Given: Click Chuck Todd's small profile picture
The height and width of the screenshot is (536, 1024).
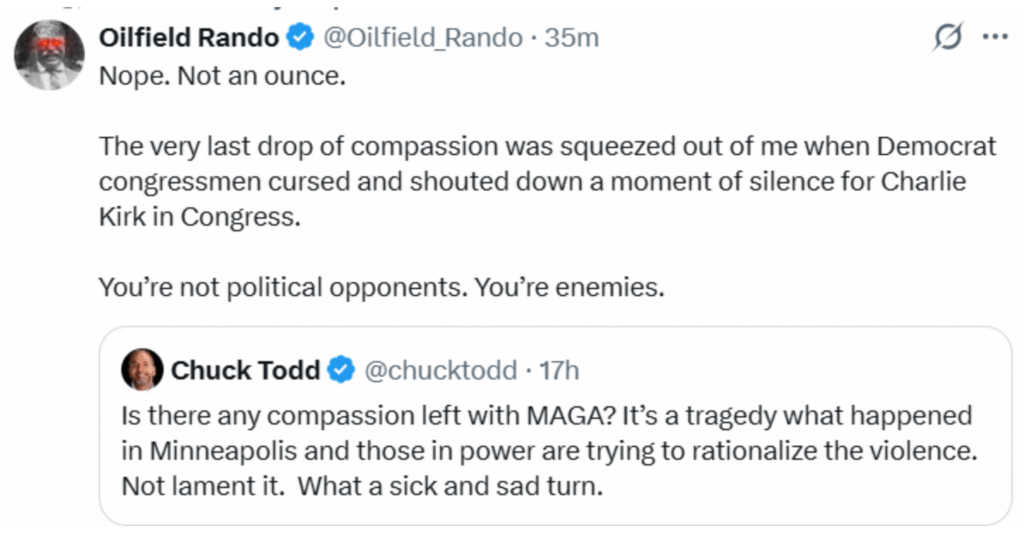Looking at the screenshot, I should click(141, 370).
